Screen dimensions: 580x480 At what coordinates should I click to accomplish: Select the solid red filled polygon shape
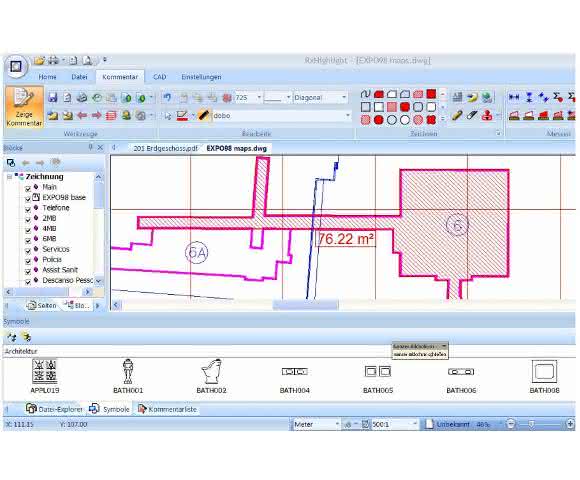click(378, 94)
